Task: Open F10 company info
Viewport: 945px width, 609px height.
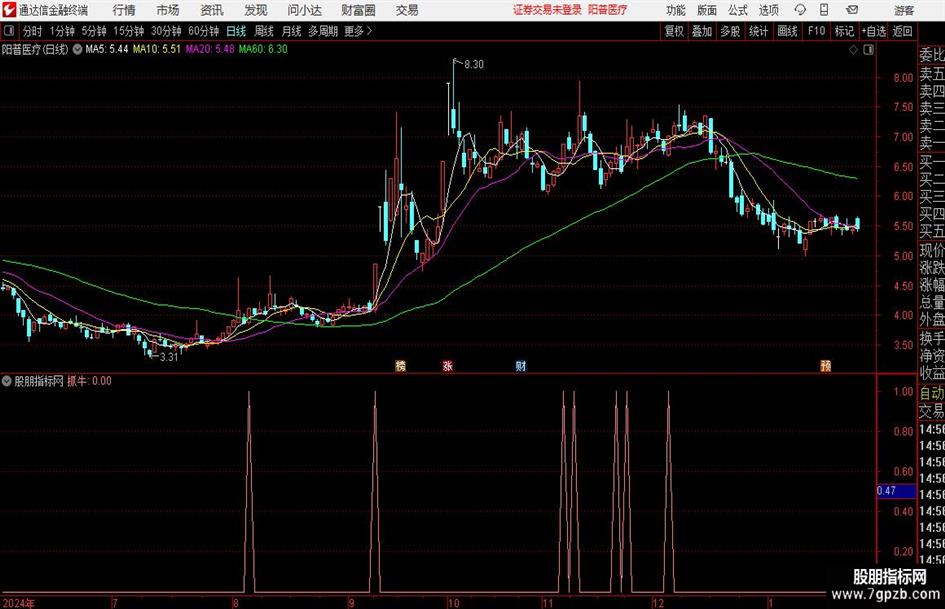Action: (817, 31)
